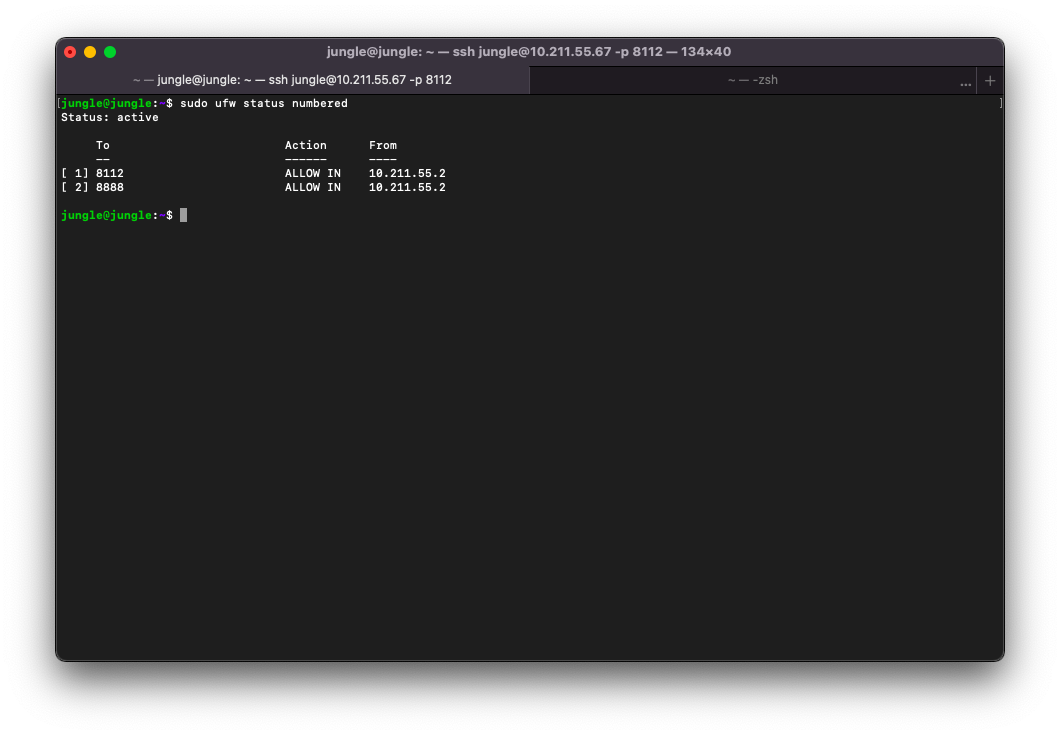Click the 'Action' column header
Screen dimensions: 1060x735
[x=306, y=146]
